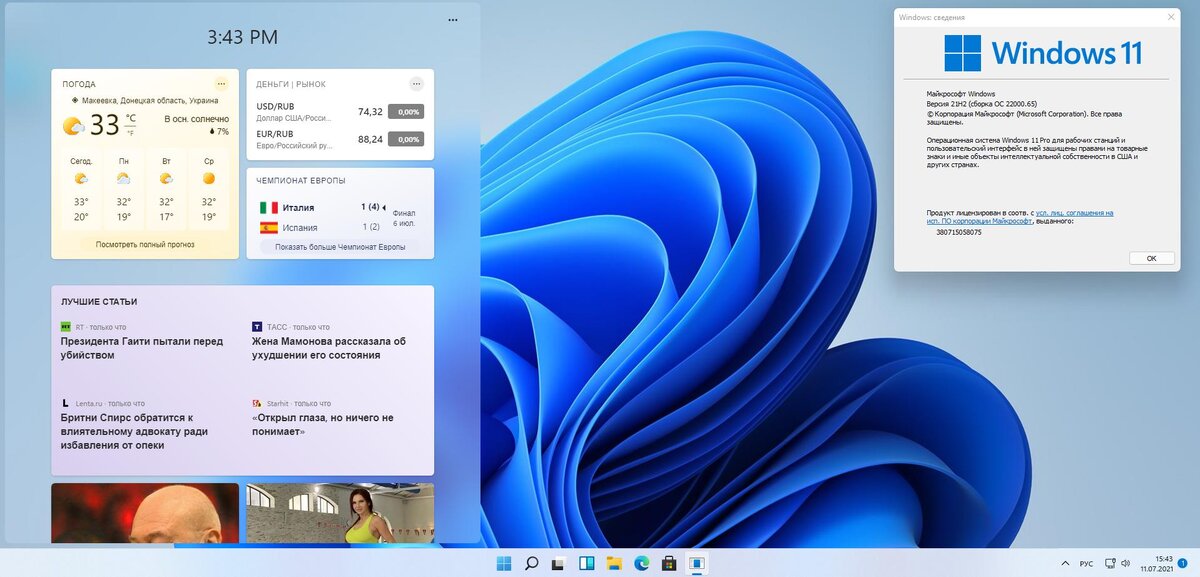The height and width of the screenshot is (577, 1200).
Task: Open the news thumbnail with bald man
Action: pyautogui.click(x=145, y=513)
